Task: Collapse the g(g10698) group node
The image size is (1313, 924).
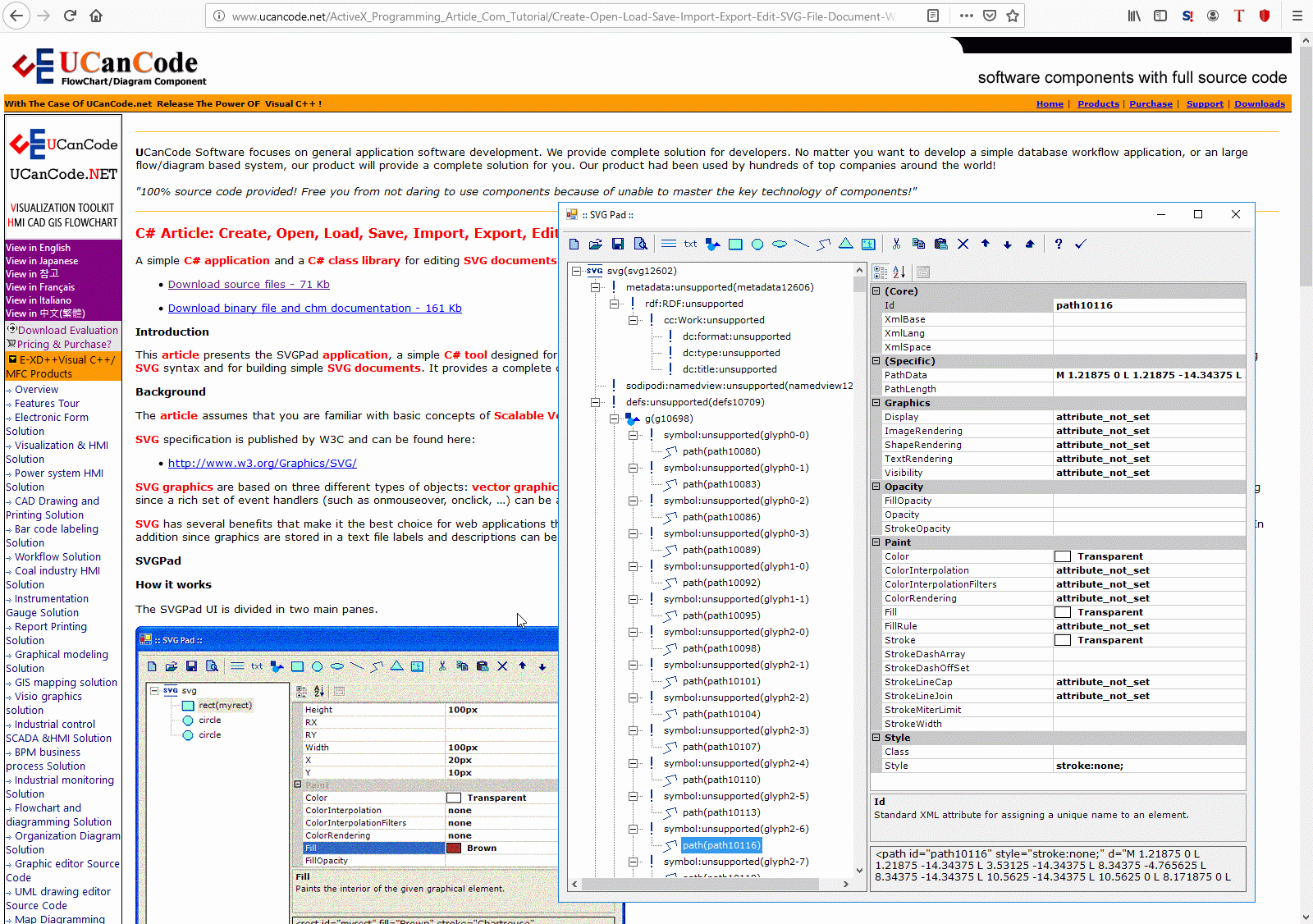Action: tap(615, 419)
